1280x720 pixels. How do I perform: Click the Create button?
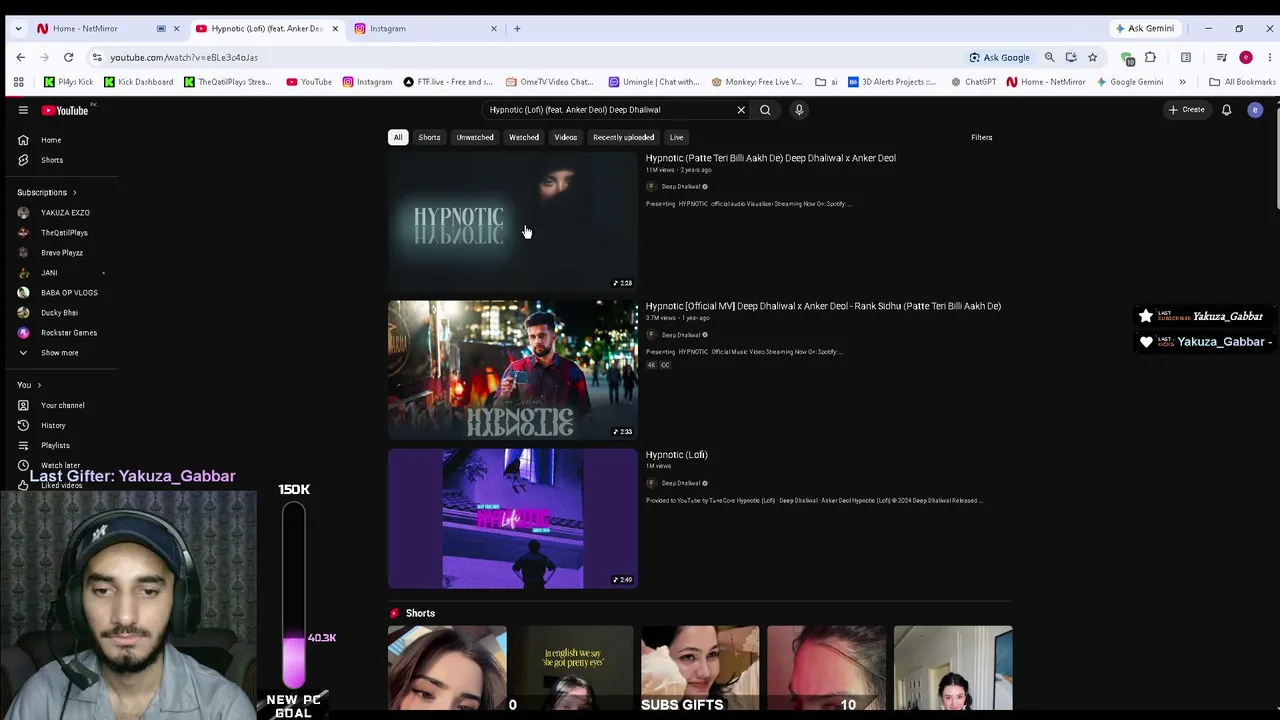point(1187,110)
